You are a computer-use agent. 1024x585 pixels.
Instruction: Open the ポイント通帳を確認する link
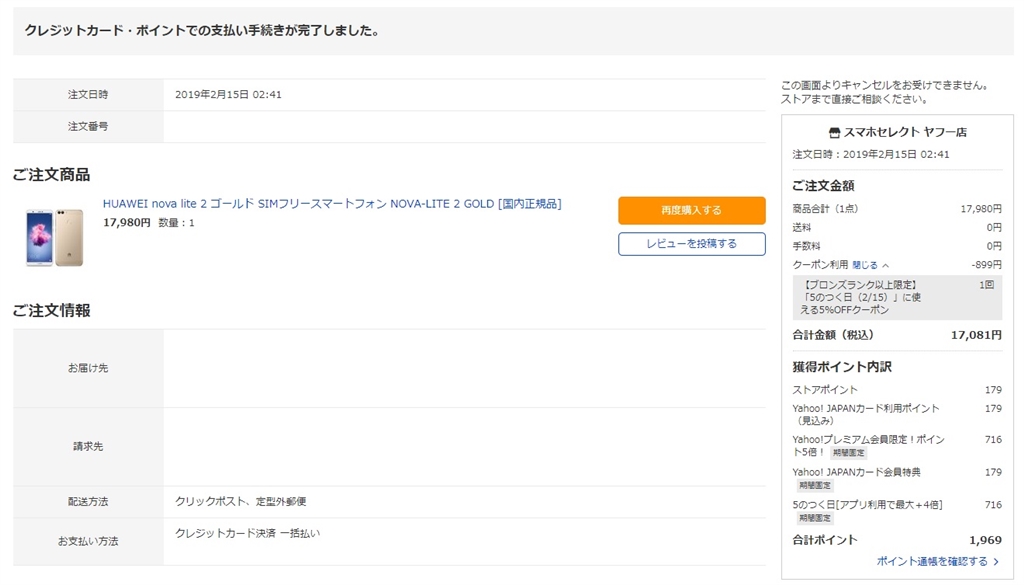point(932,561)
